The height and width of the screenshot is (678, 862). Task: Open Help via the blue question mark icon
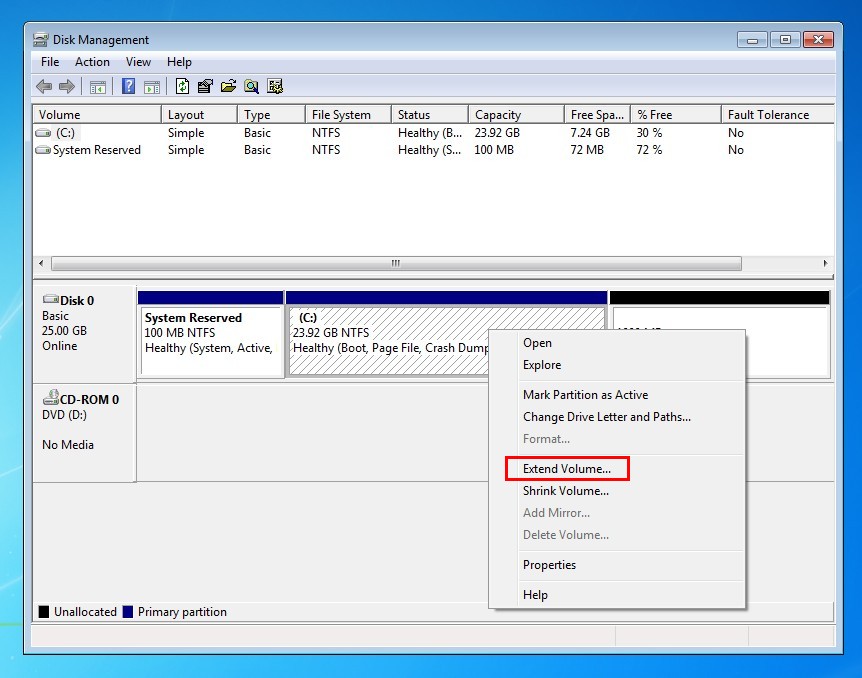point(127,86)
